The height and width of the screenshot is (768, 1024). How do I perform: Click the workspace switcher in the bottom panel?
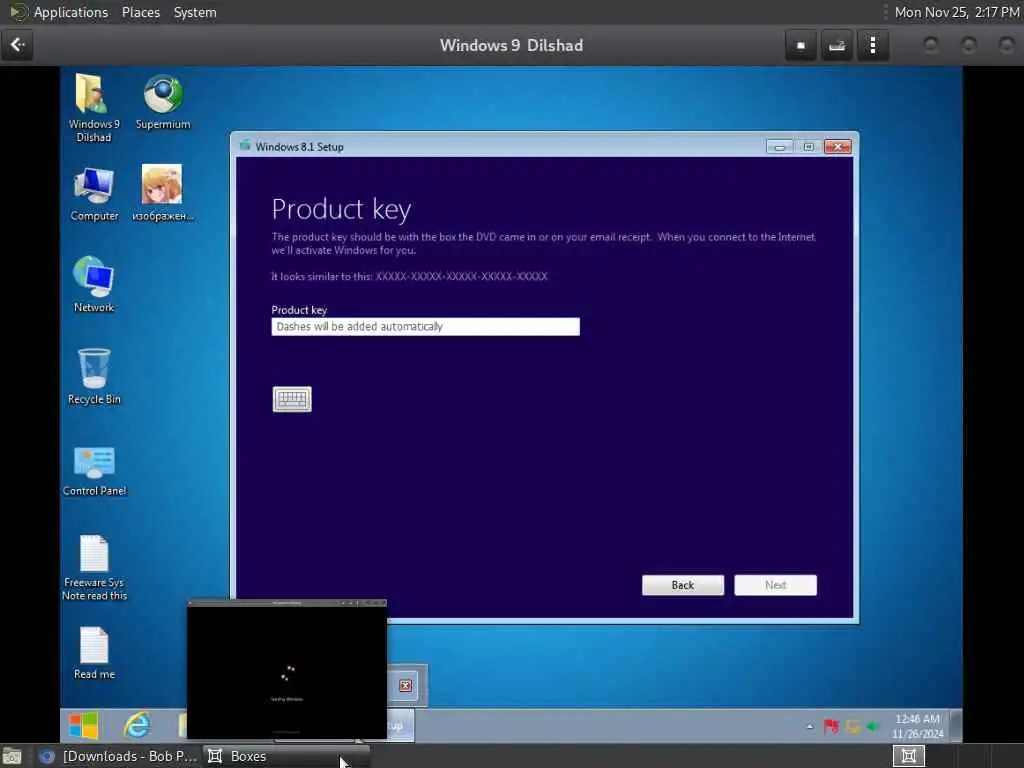coord(908,756)
